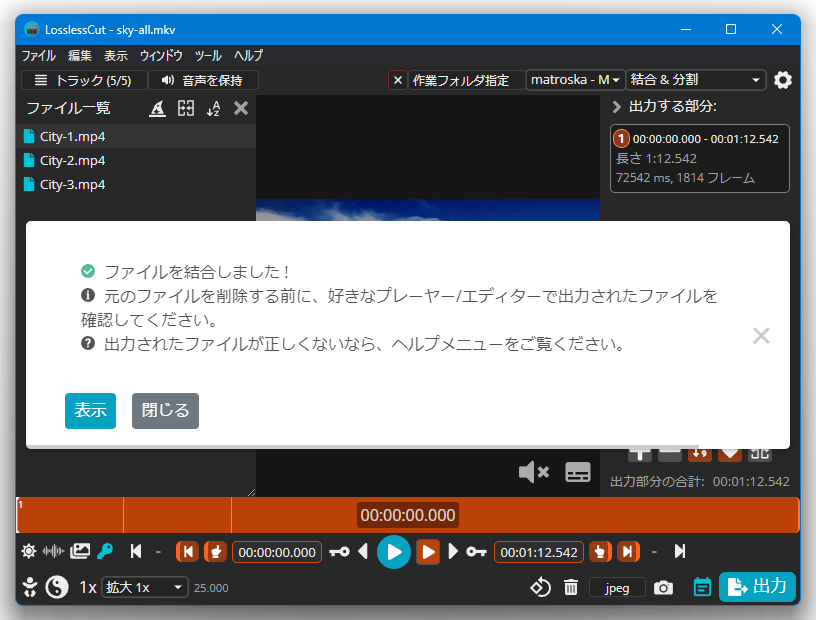The image size is (816, 620).
Task: Open the ファイル menu
Action: click(39, 55)
